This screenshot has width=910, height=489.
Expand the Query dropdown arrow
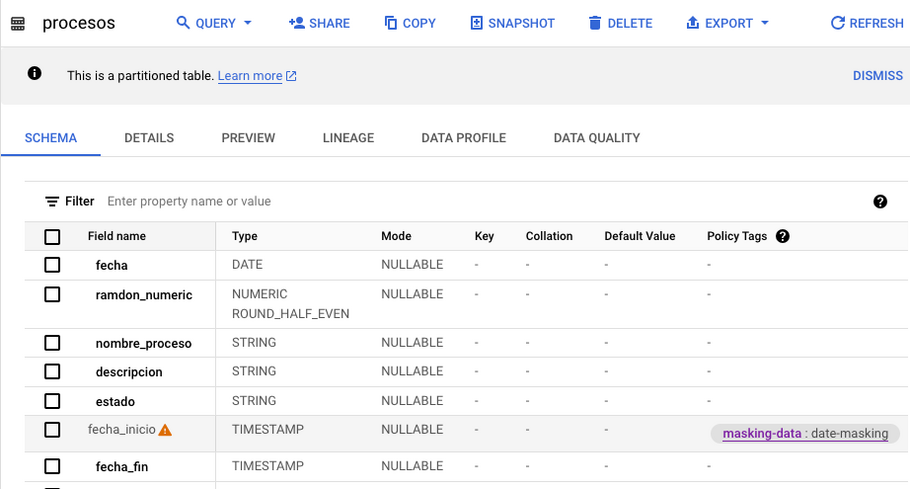[248, 23]
